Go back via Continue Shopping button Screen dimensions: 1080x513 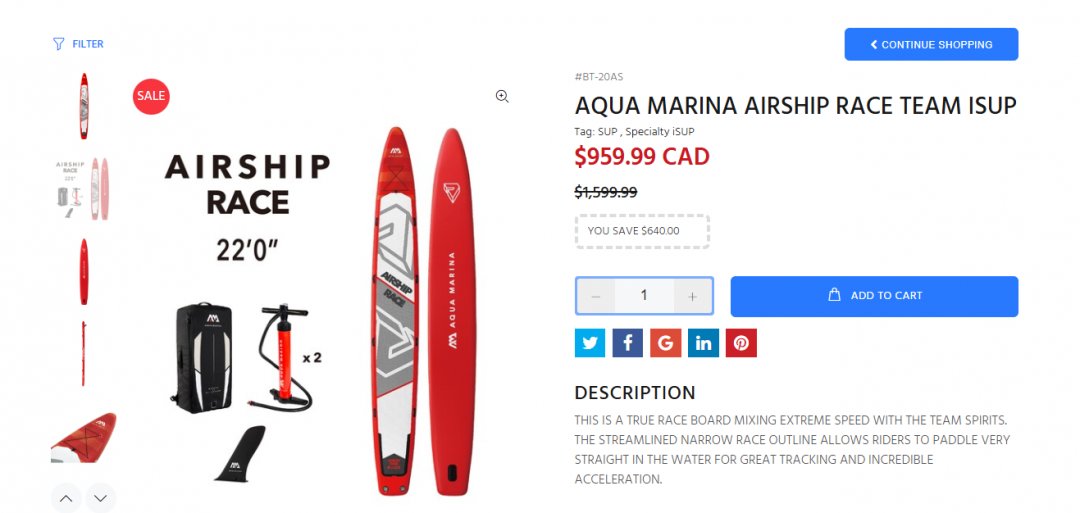coord(931,44)
